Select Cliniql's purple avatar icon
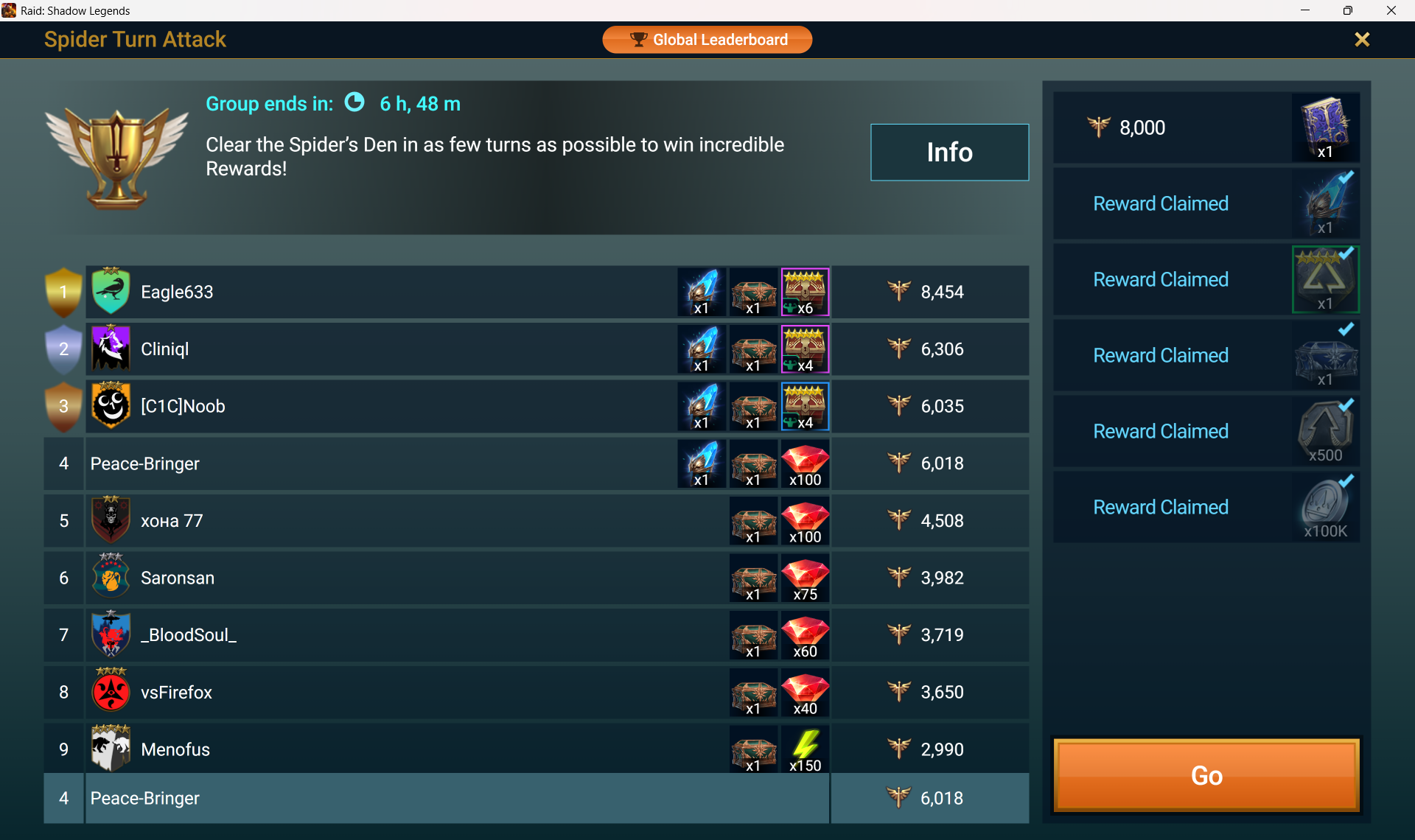1415x840 pixels. tap(111, 349)
